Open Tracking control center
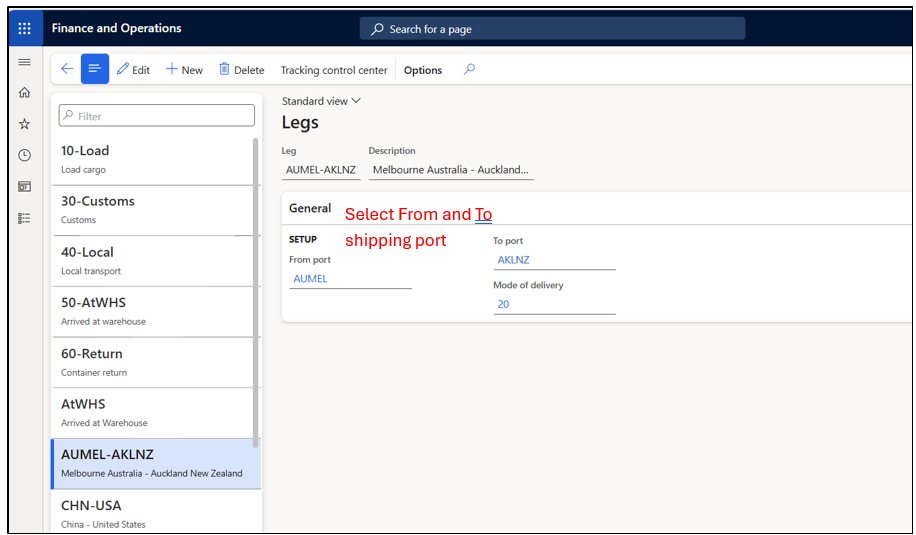Viewport: 916px width, 535px height. pos(334,70)
